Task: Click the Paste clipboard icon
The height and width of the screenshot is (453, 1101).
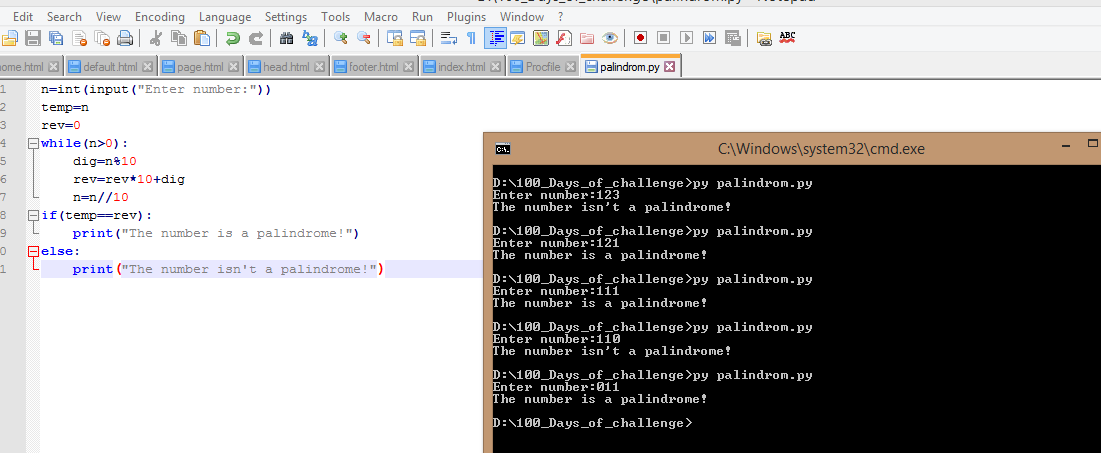Action: tap(202, 38)
